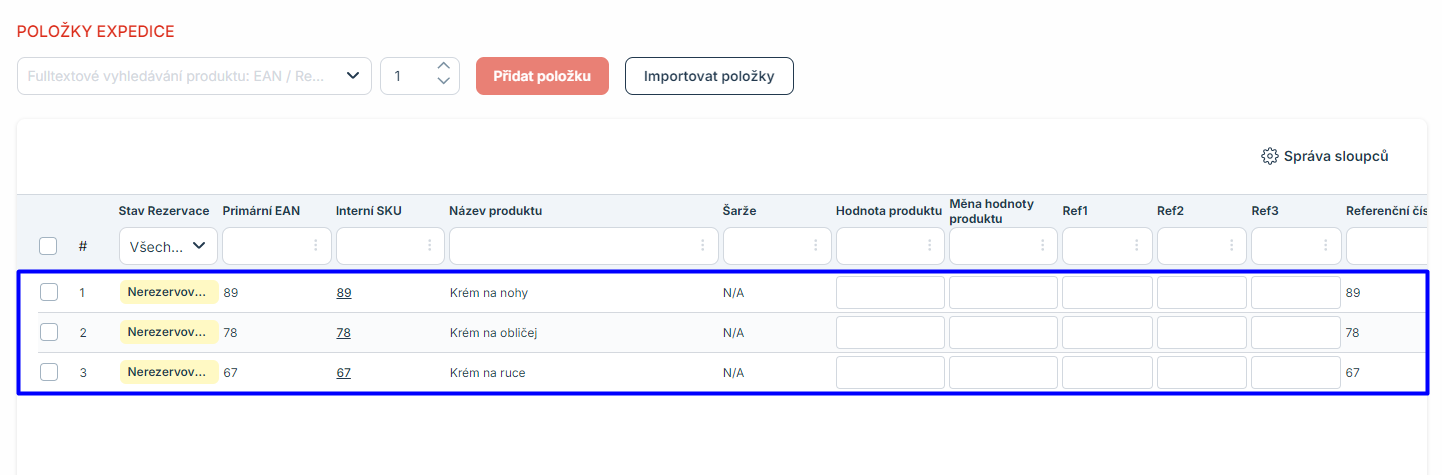
Task: Click three-dot icon in Ref2 filter field
Action: (1231, 245)
